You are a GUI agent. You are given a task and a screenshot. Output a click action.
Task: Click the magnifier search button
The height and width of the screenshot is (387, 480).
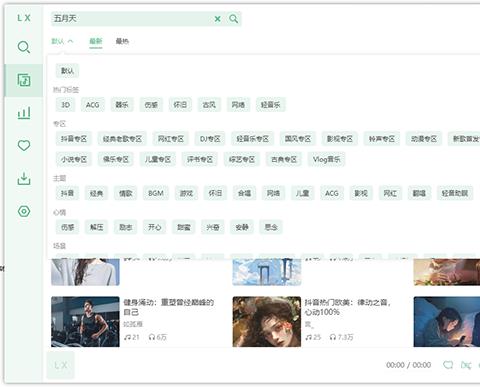click(x=234, y=19)
